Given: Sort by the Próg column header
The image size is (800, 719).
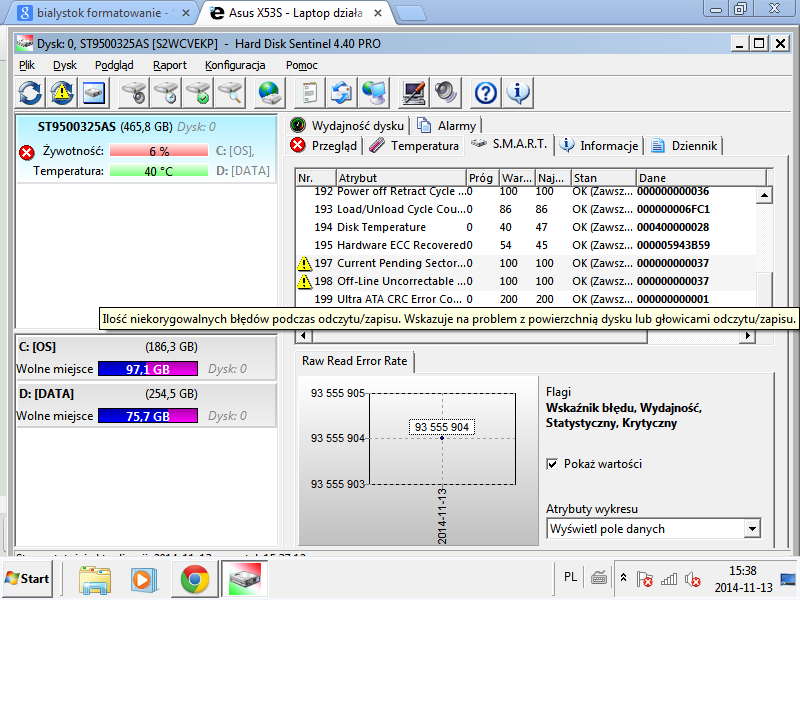Looking at the screenshot, I should click(x=483, y=178).
